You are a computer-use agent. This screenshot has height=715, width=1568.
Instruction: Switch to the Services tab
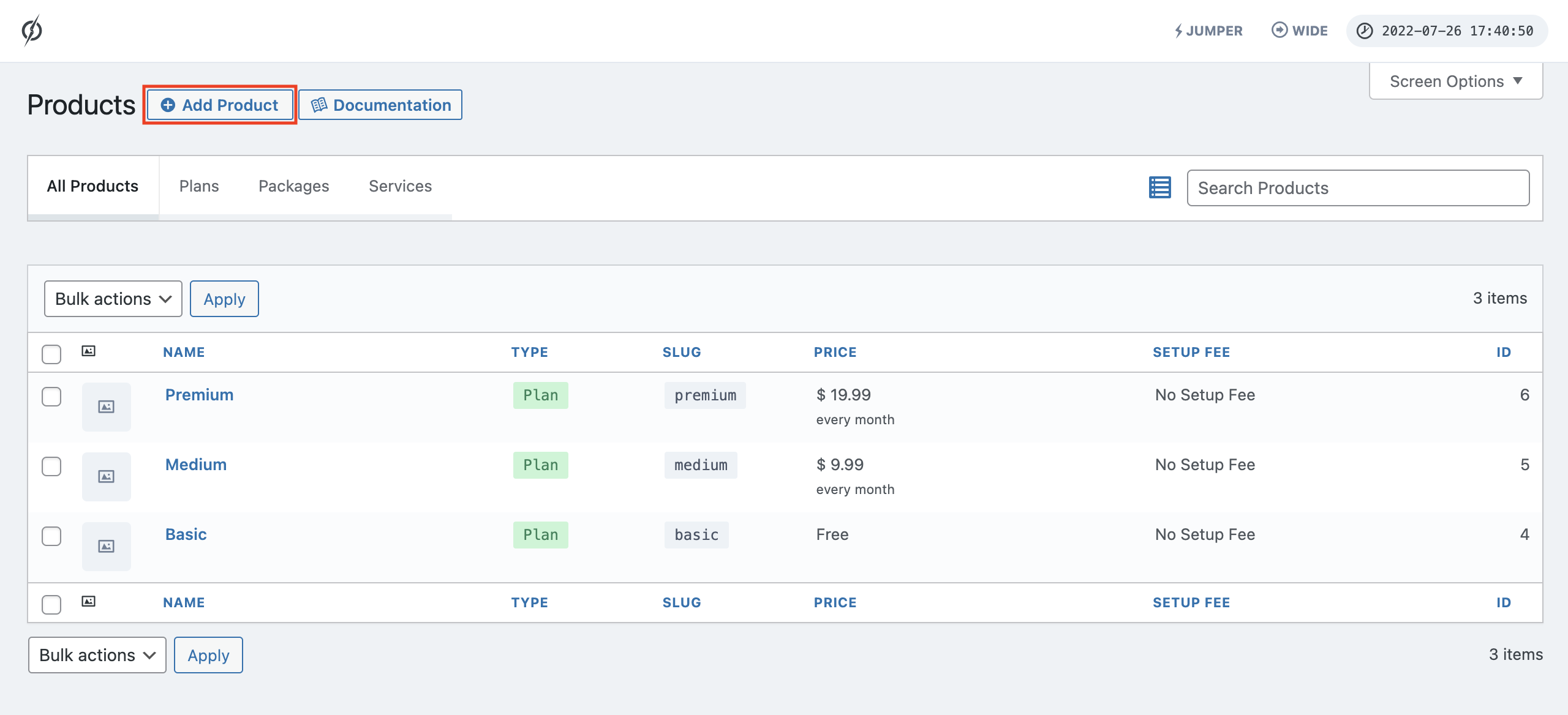[400, 186]
